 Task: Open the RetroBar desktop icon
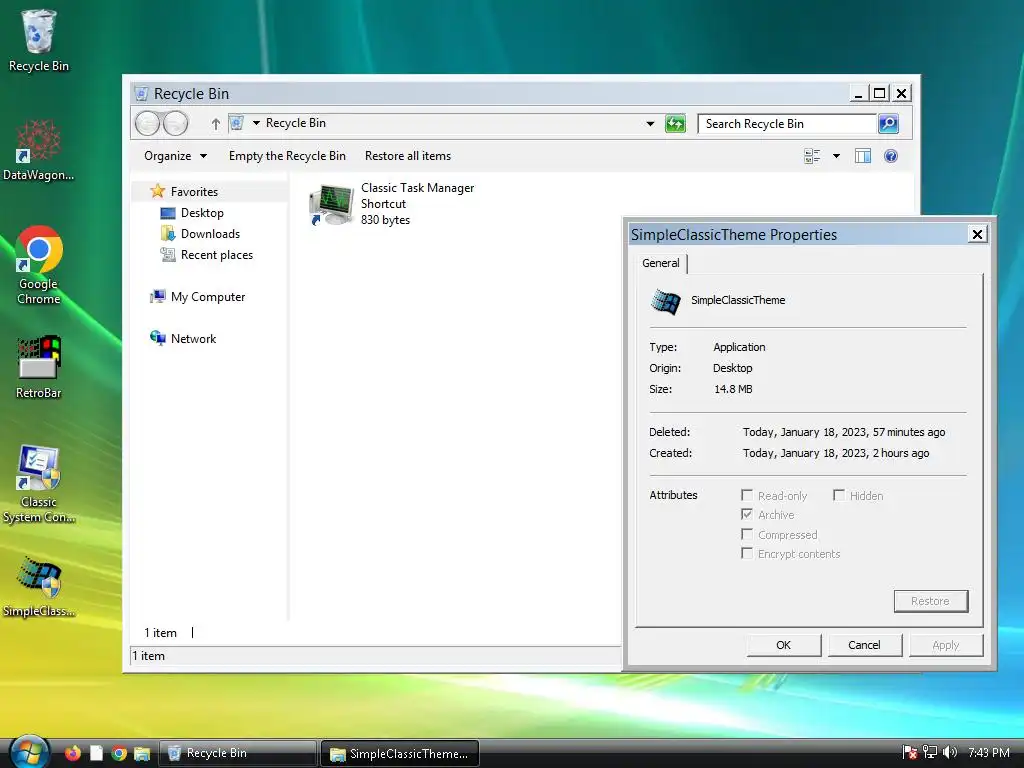tap(38, 367)
